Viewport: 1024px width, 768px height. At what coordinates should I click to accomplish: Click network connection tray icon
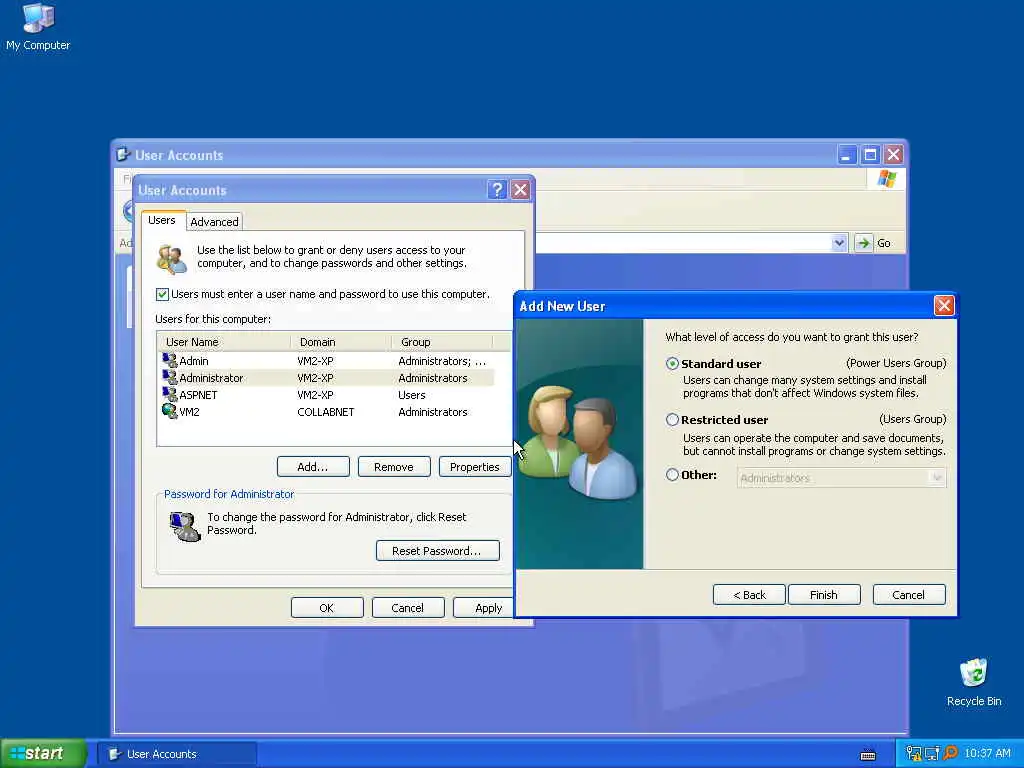point(914,754)
